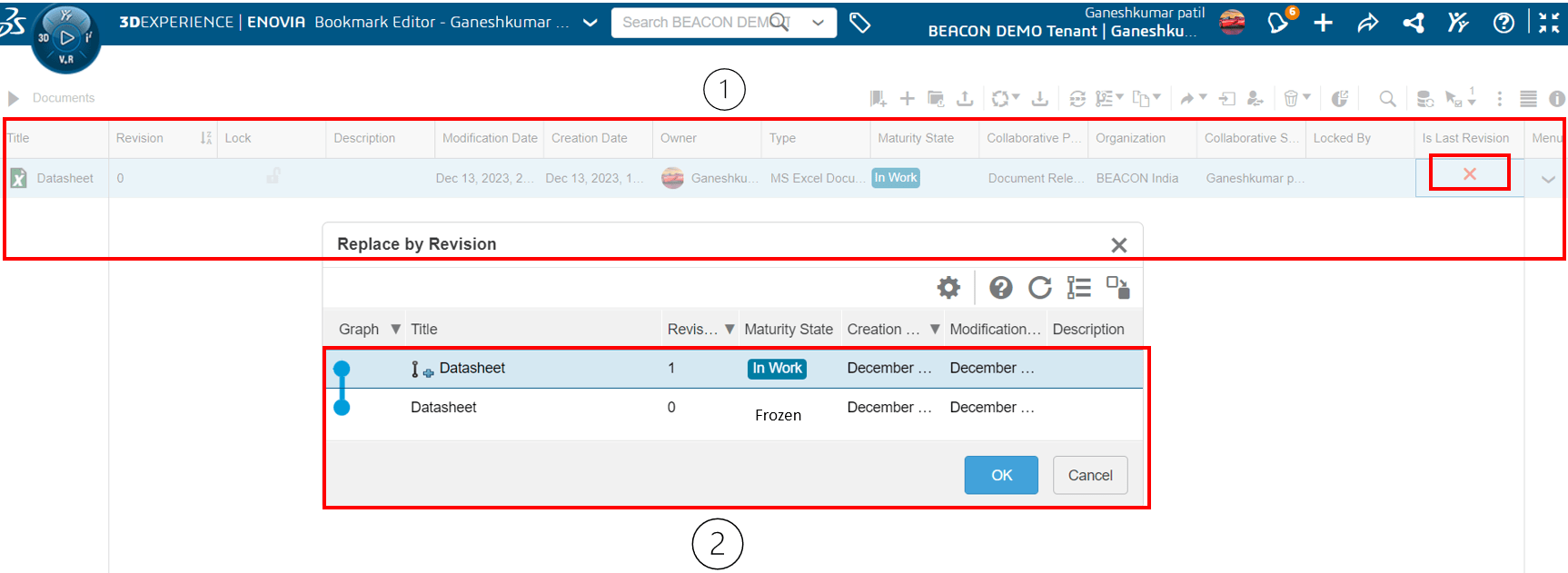Screen dimensions: 1568x573
Task: Confirm with the OK button
Action: tap(1001, 475)
